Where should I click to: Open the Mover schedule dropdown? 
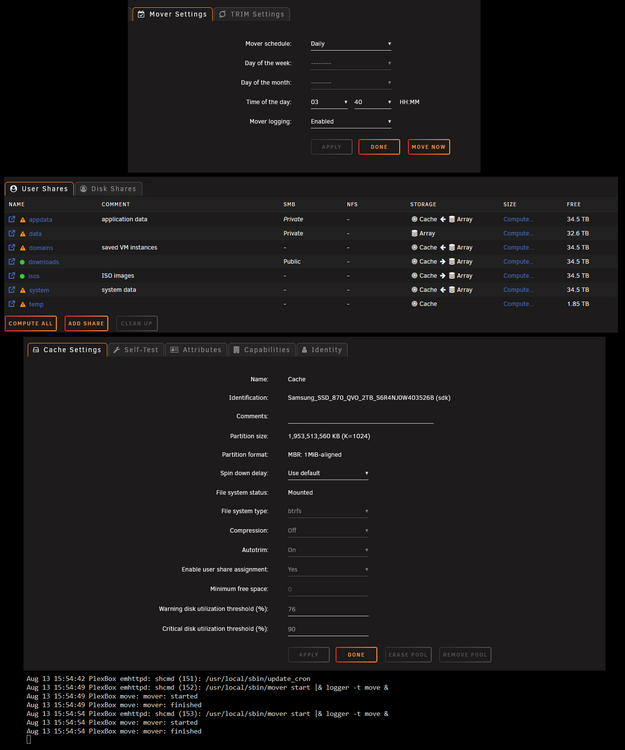[351, 44]
